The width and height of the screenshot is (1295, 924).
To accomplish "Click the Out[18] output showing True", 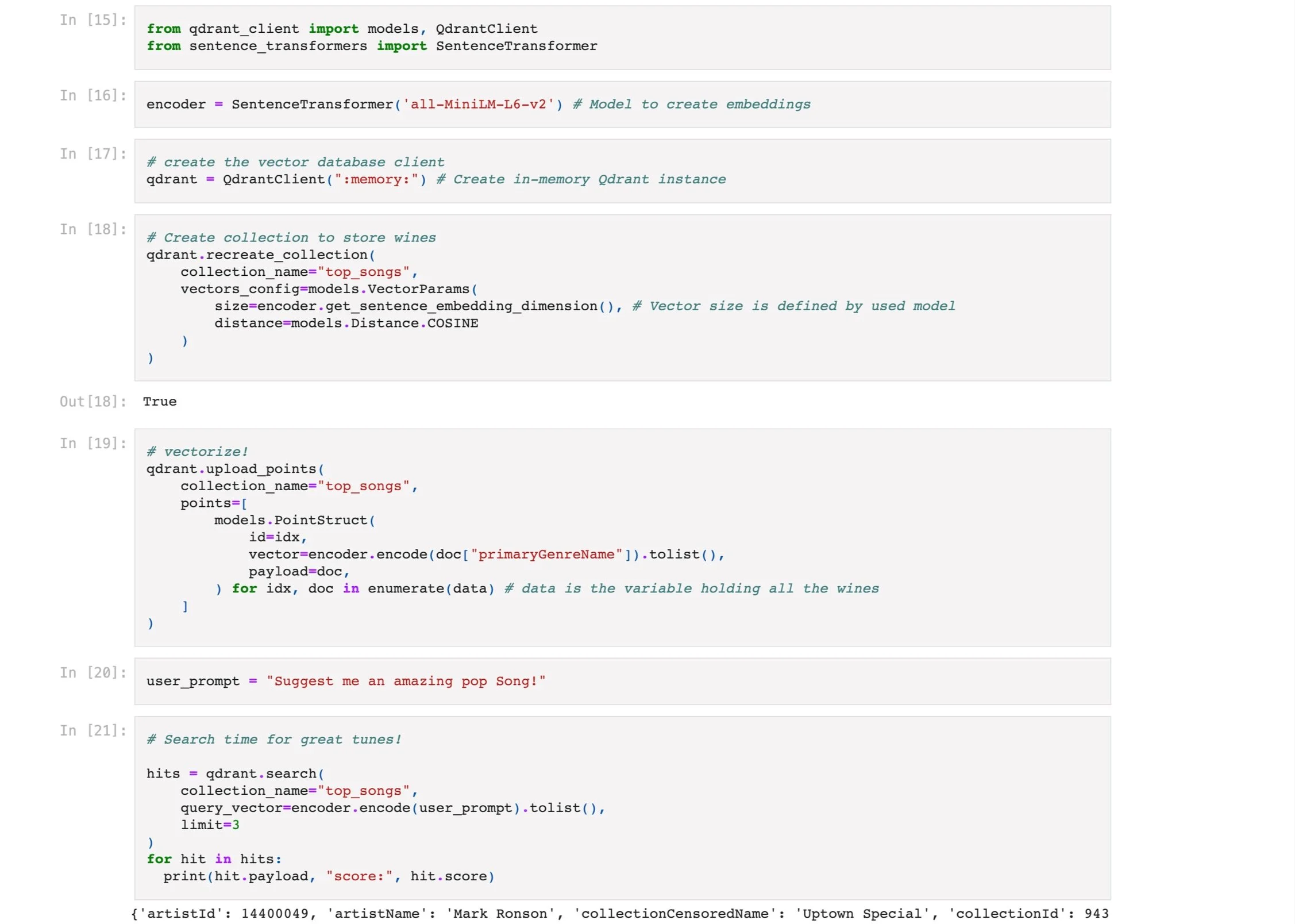I will [161, 401].
